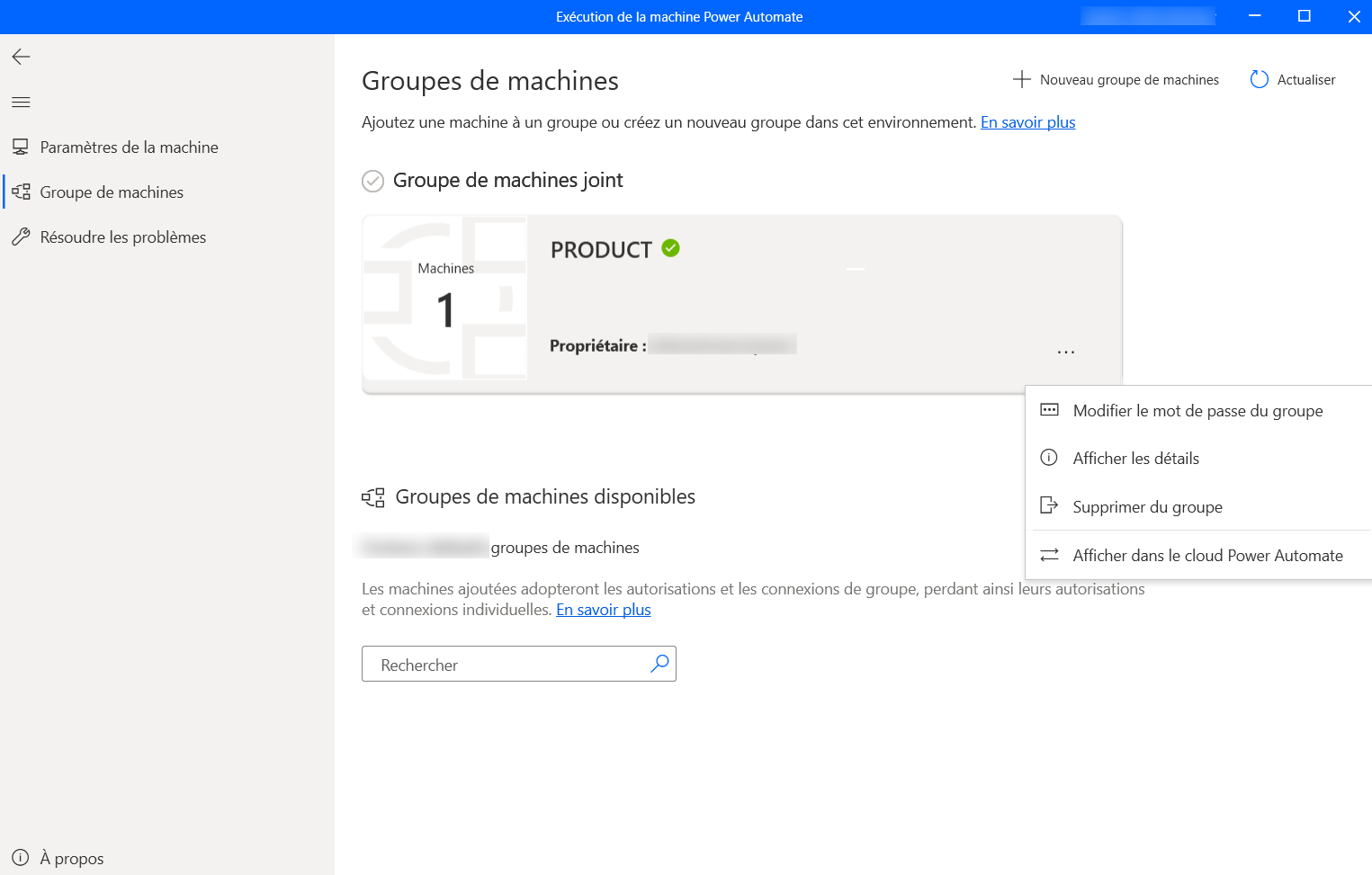Click the exit-door icon beside Supprimer
This screenshot has width=1372, height=875.
click(x=1049, y=505)
